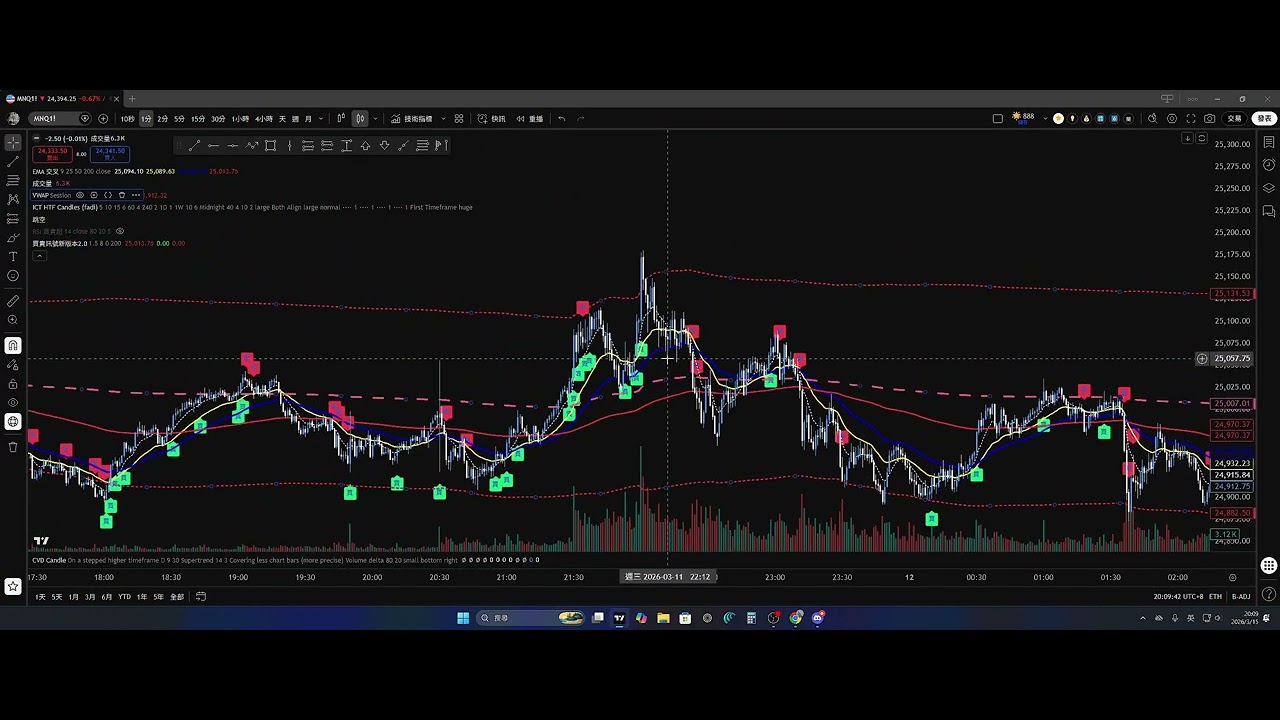1280x720 pixels.
Task: Choose the 30分 timeframe
Action: 218,119
